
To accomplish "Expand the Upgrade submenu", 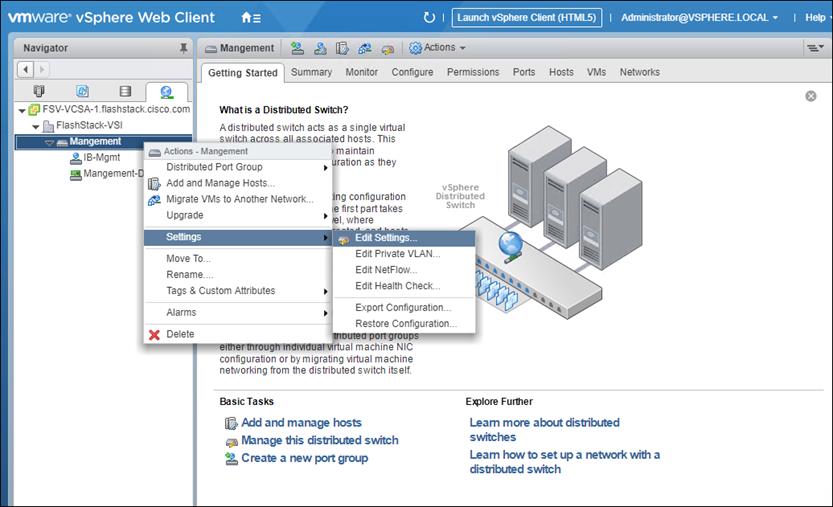I will (237, 215).
